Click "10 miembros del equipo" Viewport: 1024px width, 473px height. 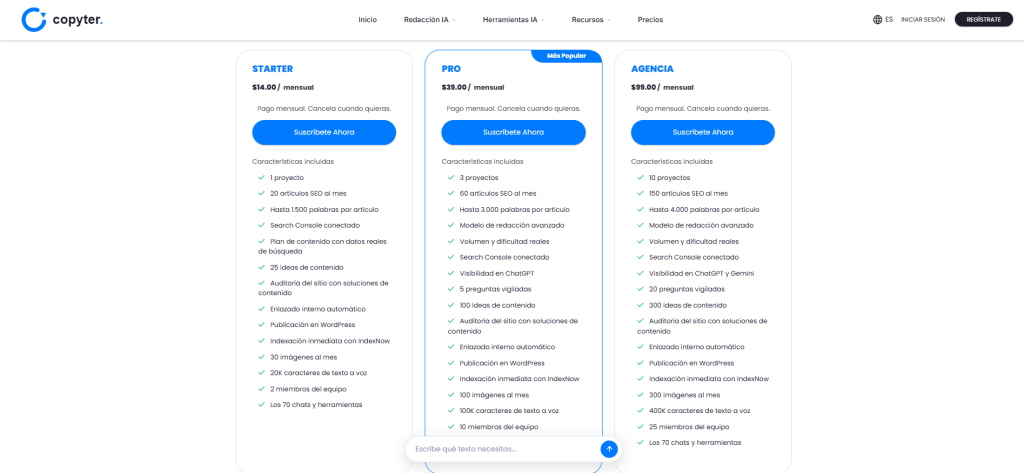click(499, 427)
